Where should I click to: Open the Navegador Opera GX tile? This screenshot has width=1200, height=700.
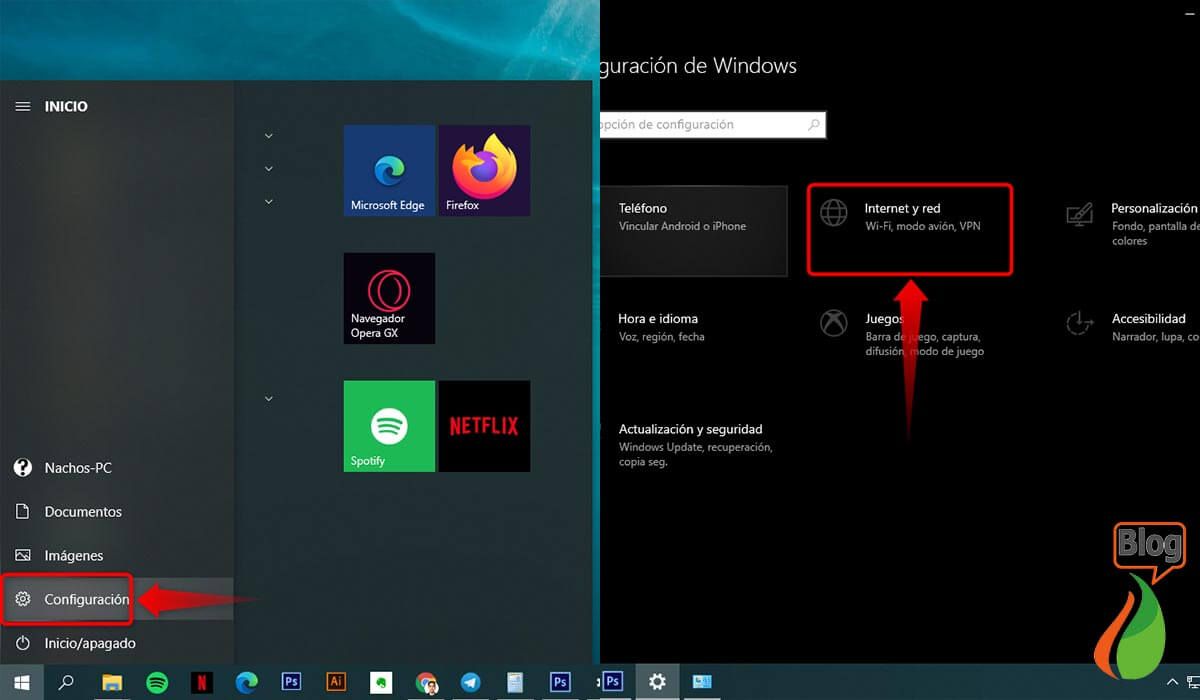pos(389,298)
